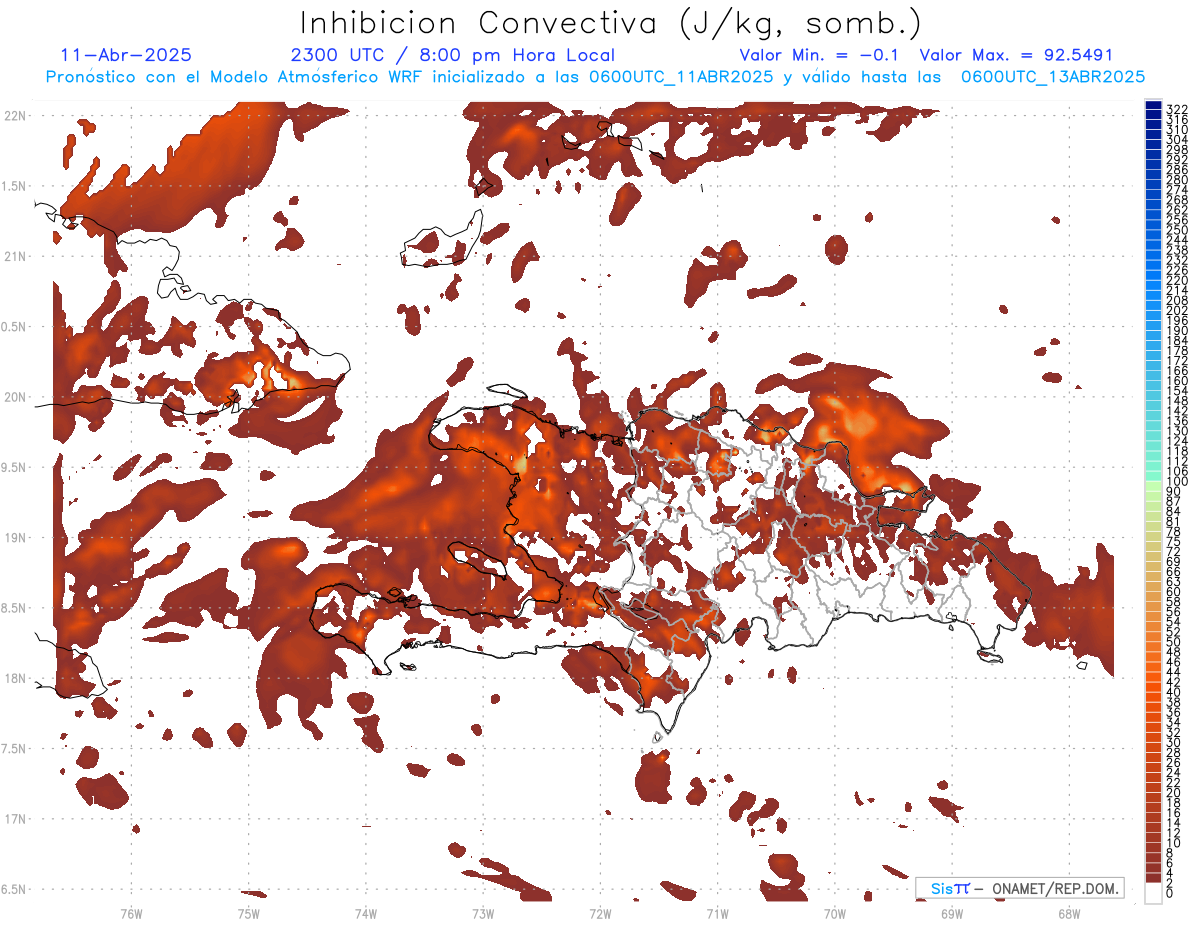Click the "100" color bar value
The image size is (1200, 927).
1176,482
